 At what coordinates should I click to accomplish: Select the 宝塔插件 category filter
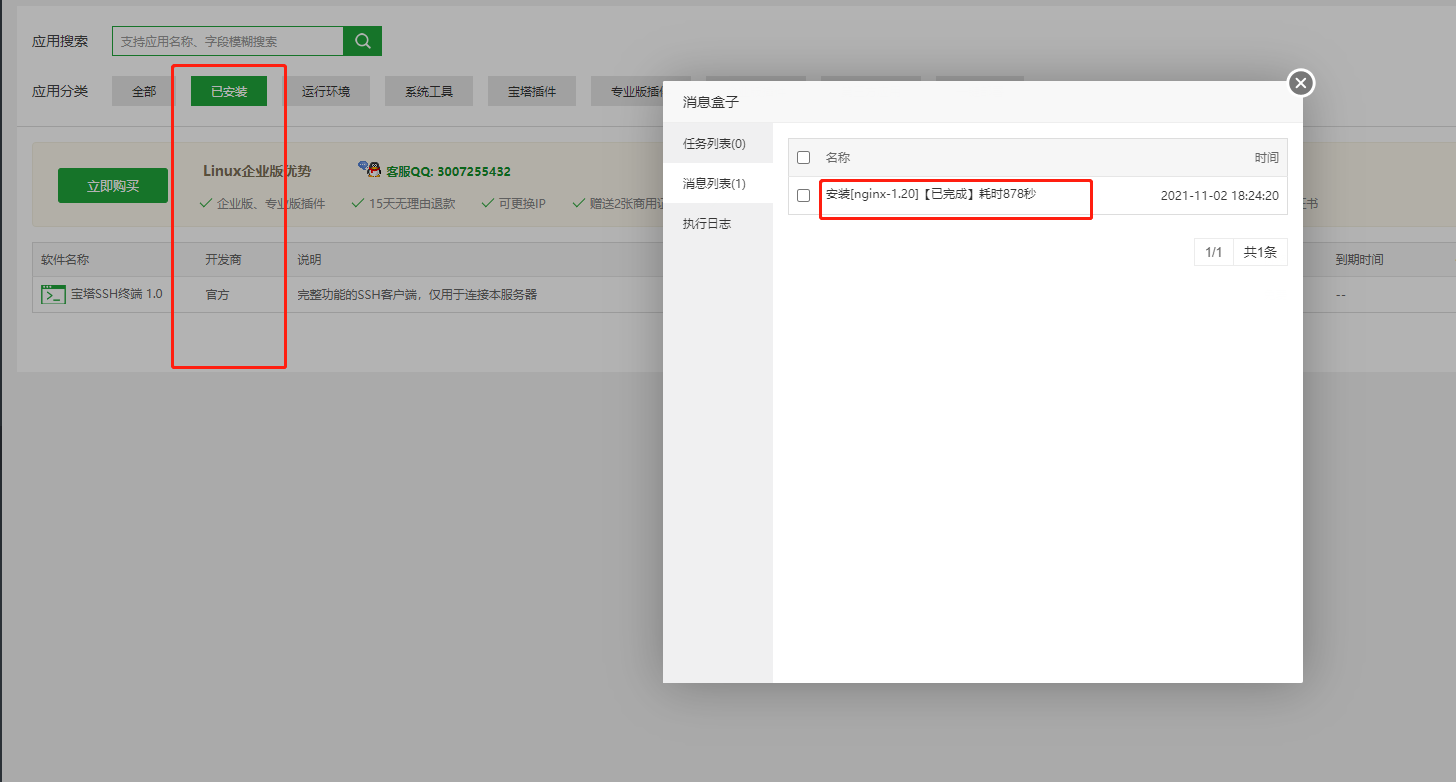pyautogui.click(x=532, y=91)
